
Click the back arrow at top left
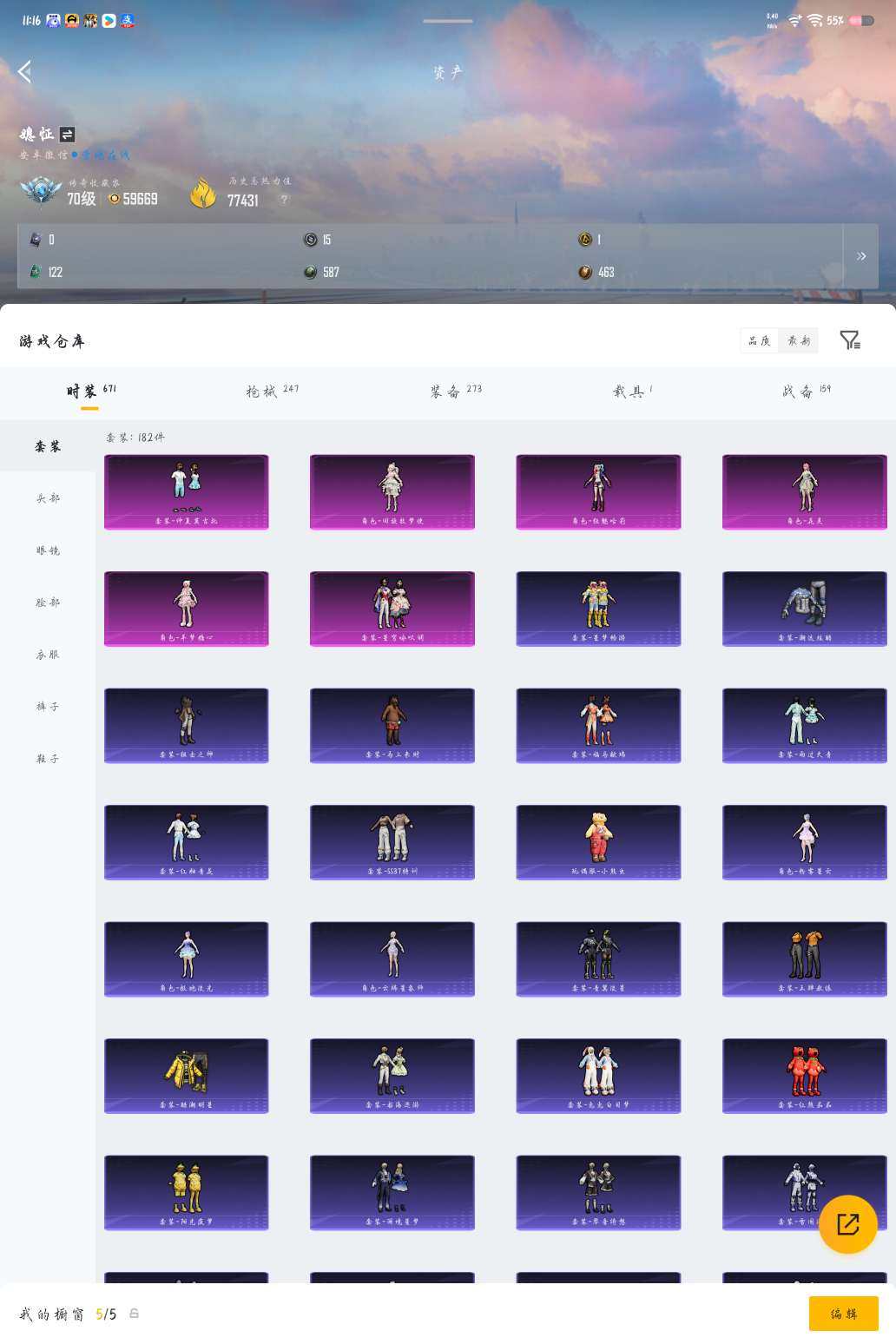(26, 72)
